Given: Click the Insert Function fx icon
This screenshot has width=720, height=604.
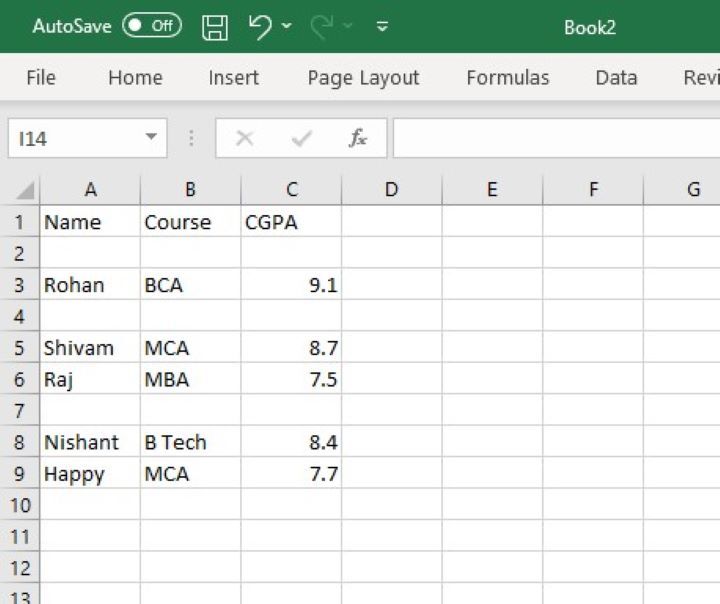Looking at the screenshot, I should 358,139.
